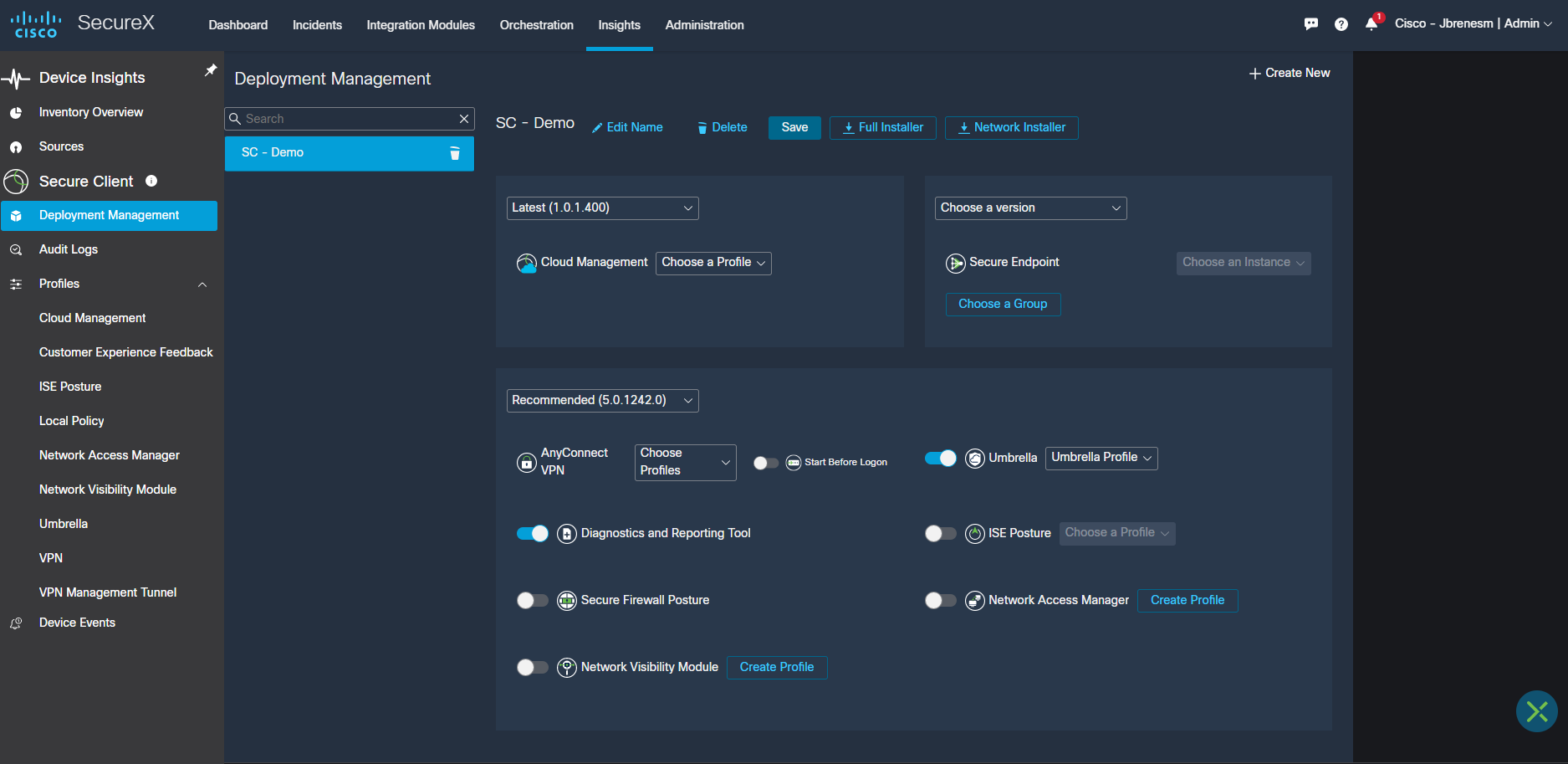The height and width of the screenshot is (764, 1568).
Task: Click the ISE Posture module icon
Action: click(975, 534)
